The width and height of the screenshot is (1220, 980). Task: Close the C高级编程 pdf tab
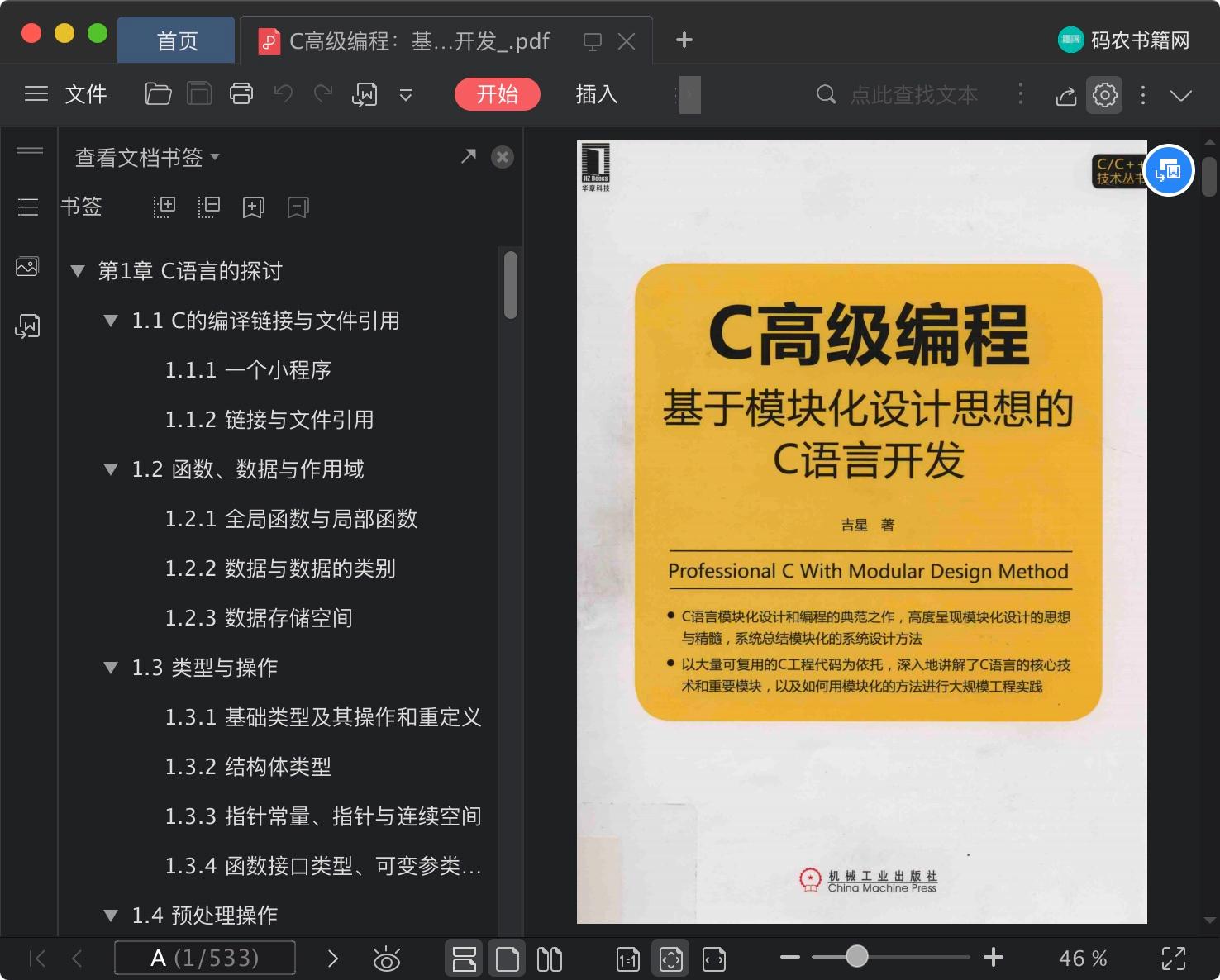click(627, 41)
